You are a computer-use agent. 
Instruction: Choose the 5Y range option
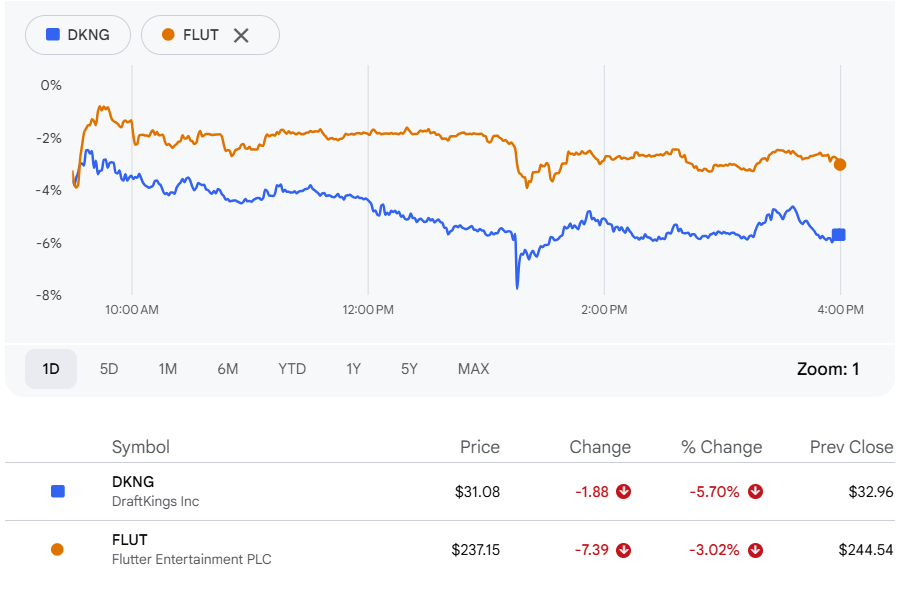(409, 369)
